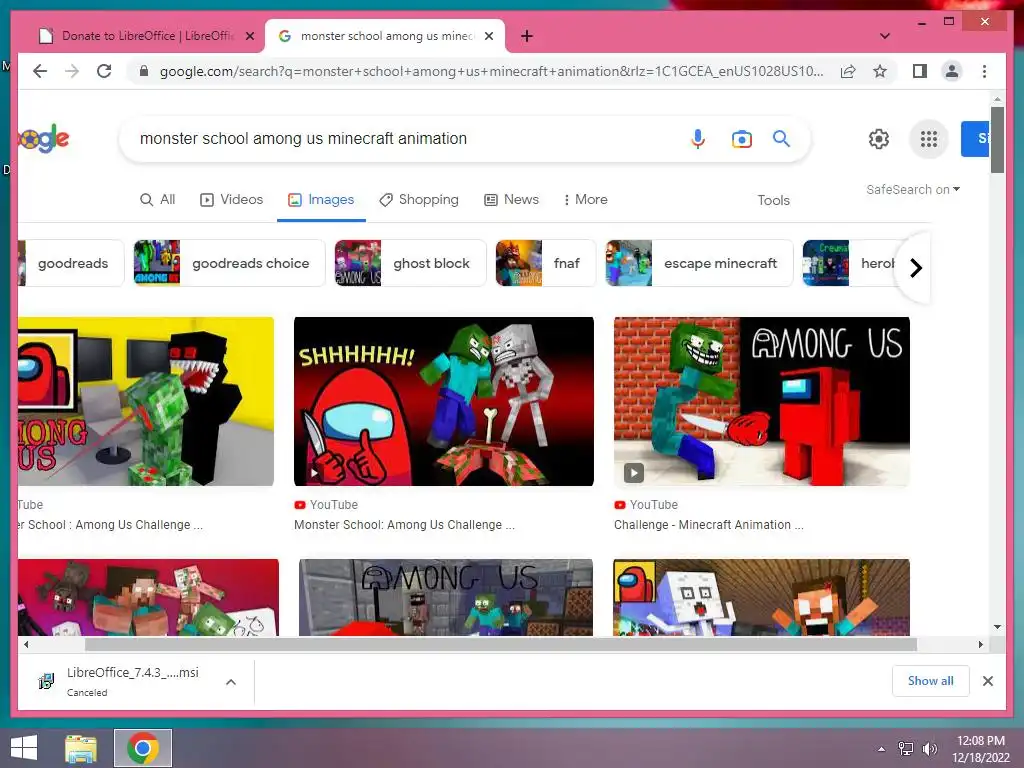Viewport: 1024px width, 768px height.
Task: Open the network icon in tray
Action: (906, 749)
